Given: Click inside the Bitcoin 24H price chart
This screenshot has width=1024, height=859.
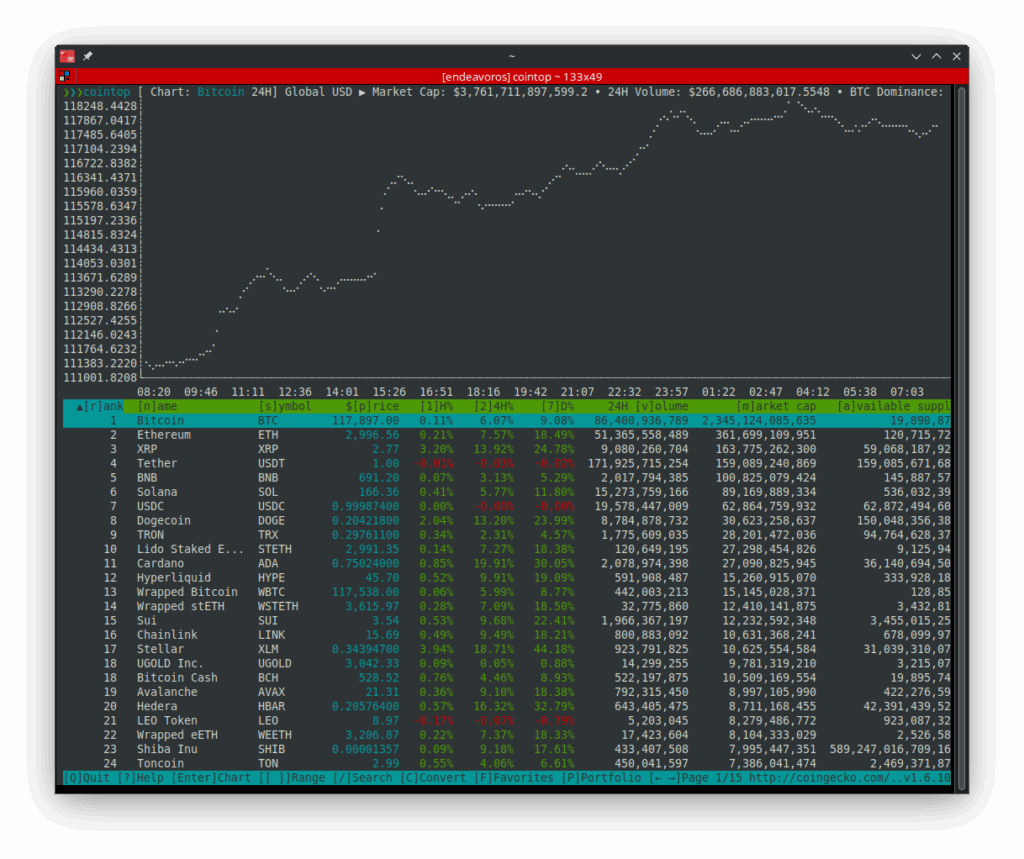Looking at the screenshot, I should point(545,238).
